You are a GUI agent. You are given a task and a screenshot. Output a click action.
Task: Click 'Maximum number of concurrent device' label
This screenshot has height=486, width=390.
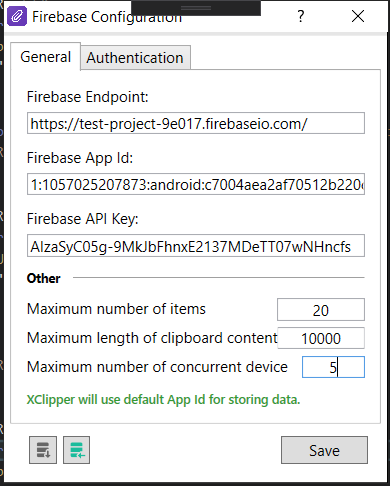pos(157,367)
